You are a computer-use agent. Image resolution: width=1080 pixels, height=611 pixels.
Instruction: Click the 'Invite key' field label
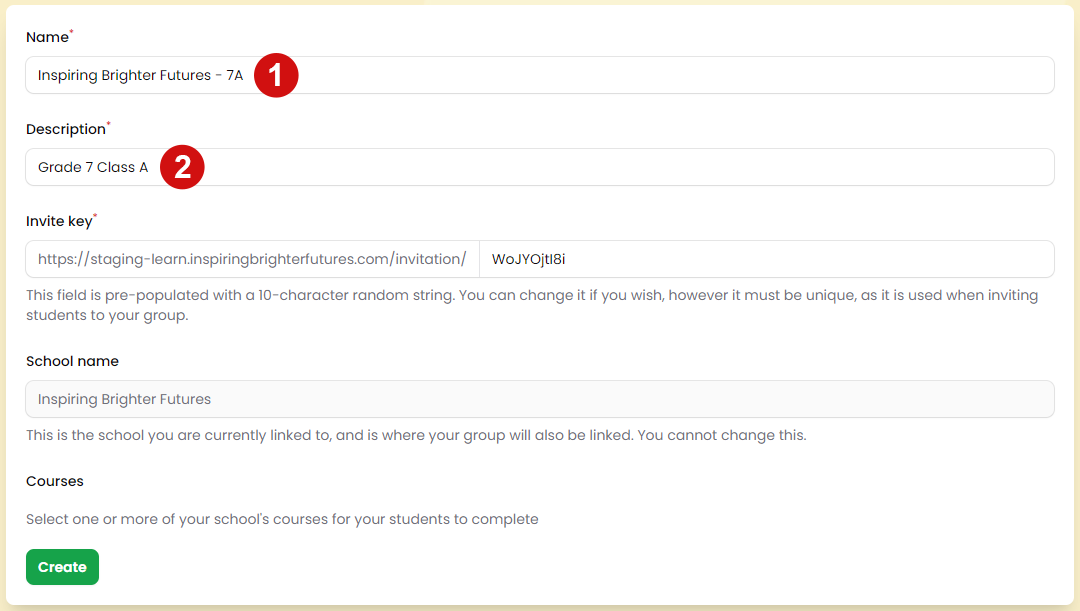59,221
